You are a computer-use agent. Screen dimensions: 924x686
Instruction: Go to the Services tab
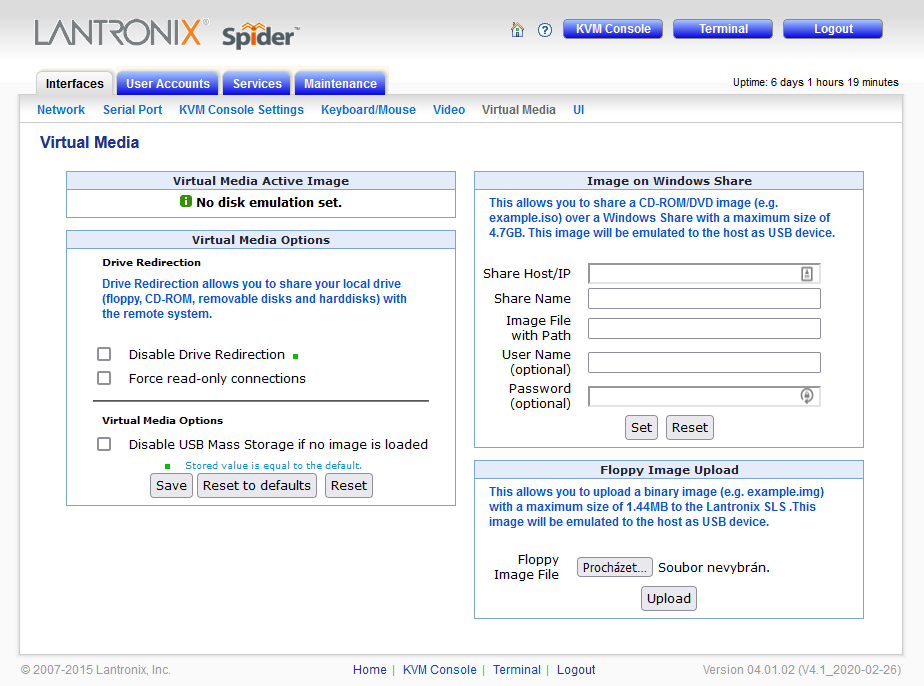[257, 84]
